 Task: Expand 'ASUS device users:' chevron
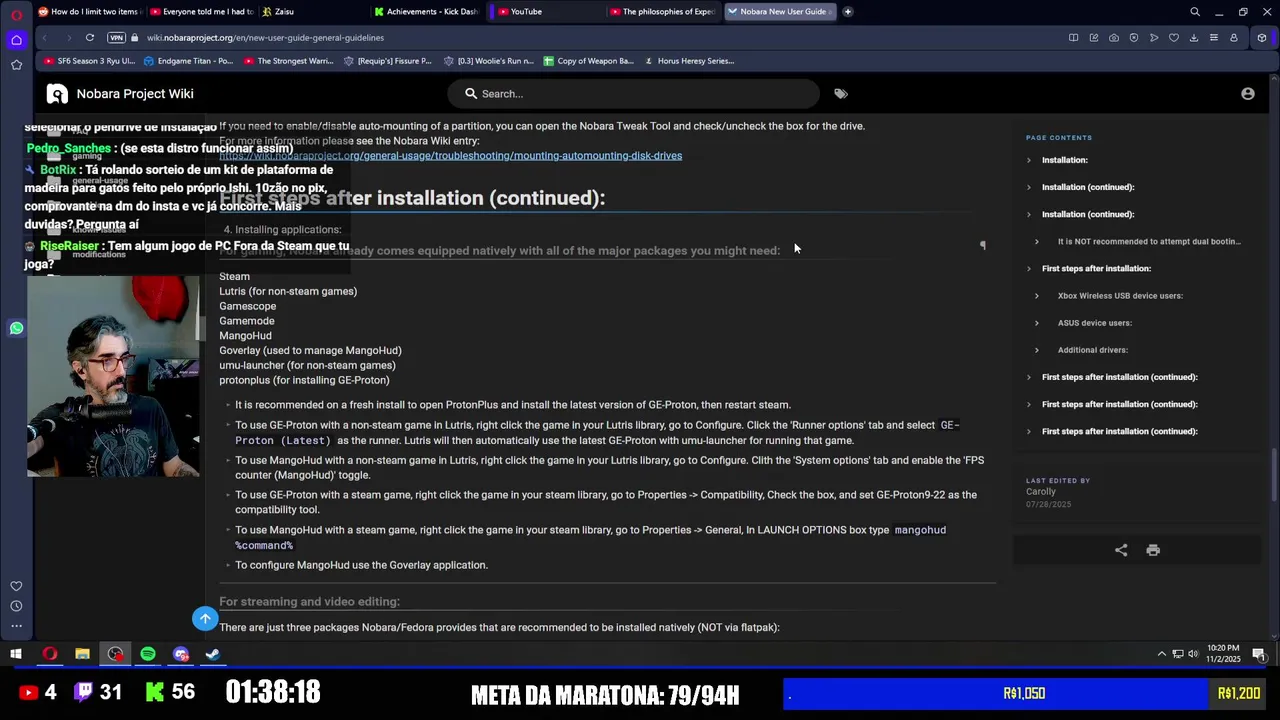tap(1036, 323)
